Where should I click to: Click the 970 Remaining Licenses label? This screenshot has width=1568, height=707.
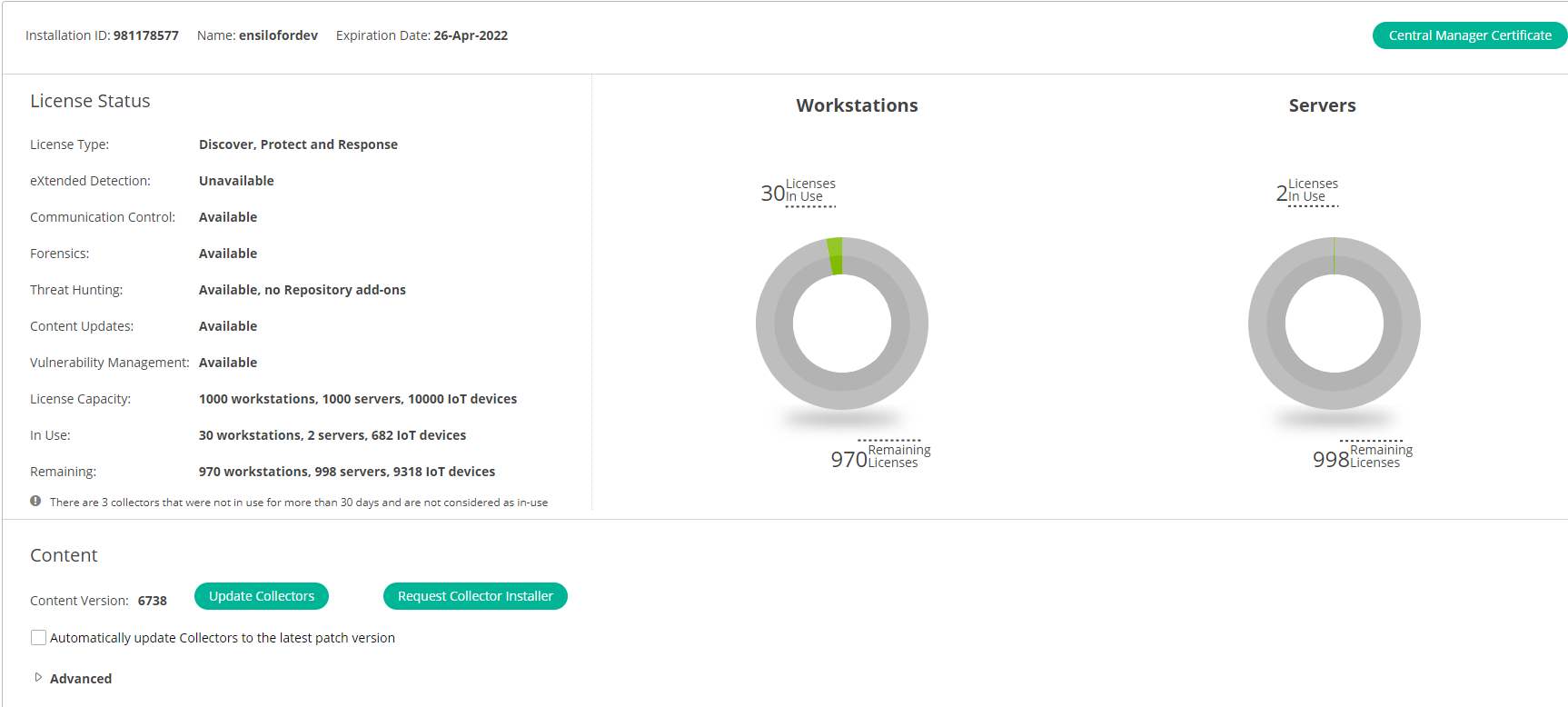click(879, 456)
